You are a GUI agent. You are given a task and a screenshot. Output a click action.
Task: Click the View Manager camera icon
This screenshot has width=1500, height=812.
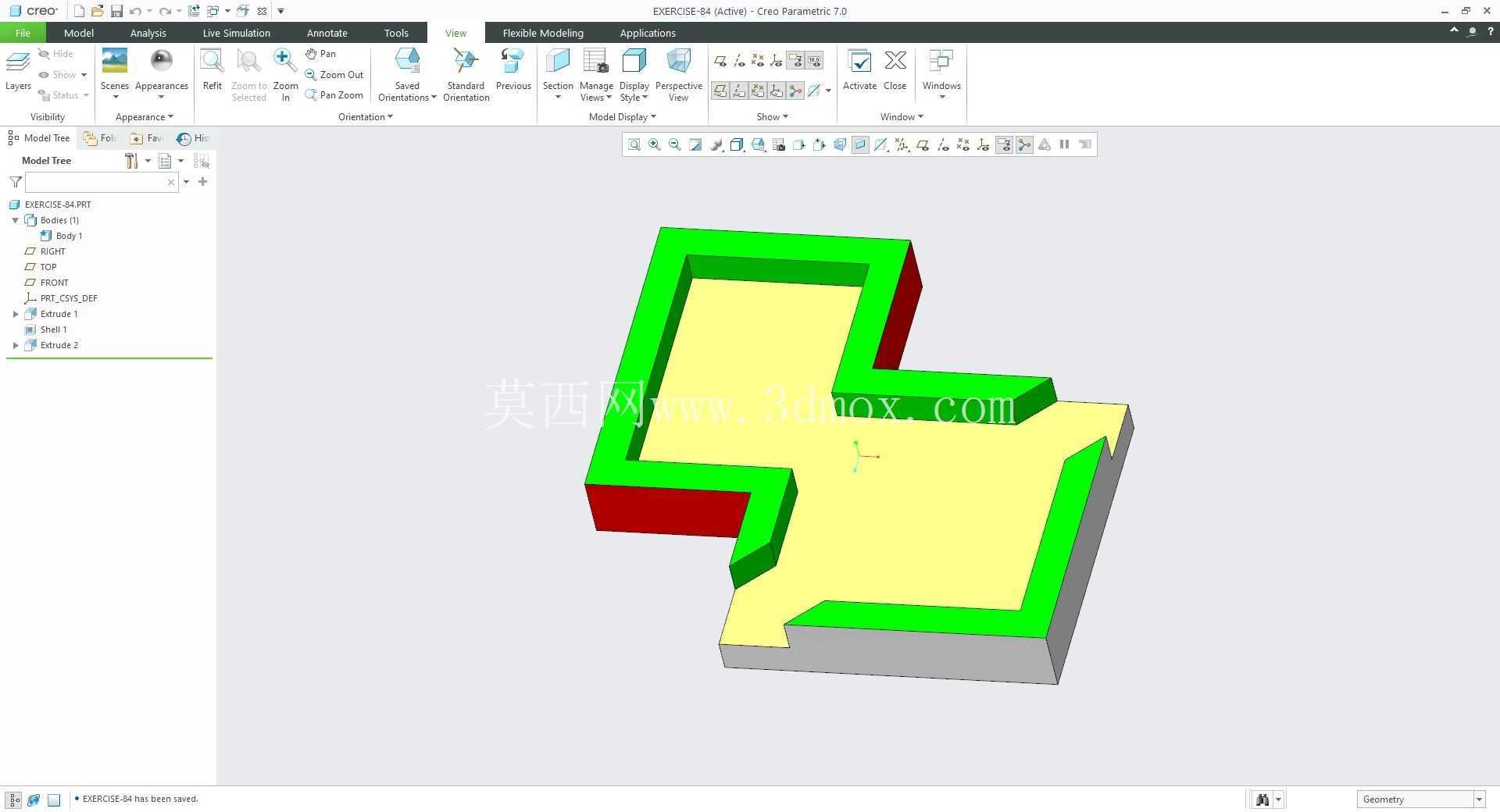[x=779, y=144]
